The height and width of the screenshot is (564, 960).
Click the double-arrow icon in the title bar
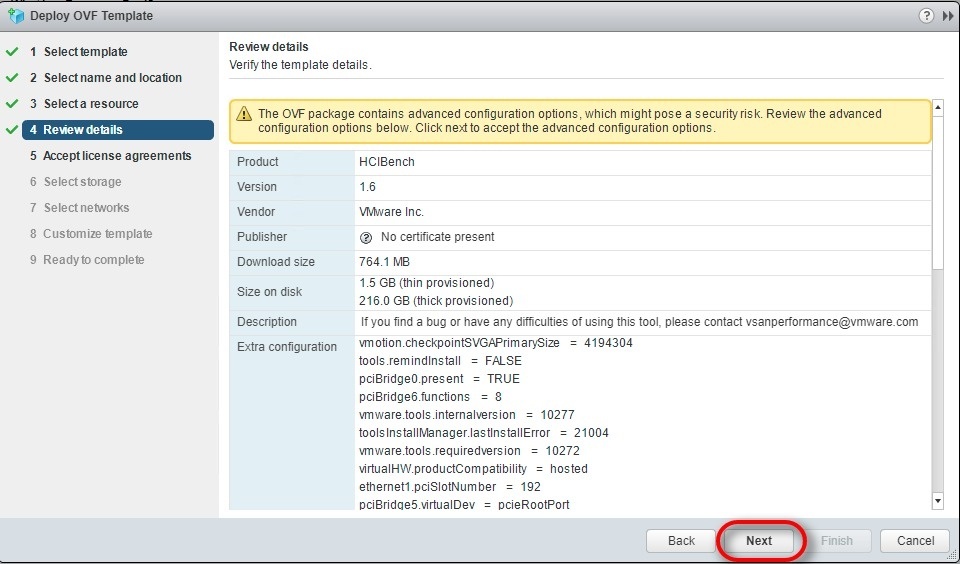tap(947, 16)
